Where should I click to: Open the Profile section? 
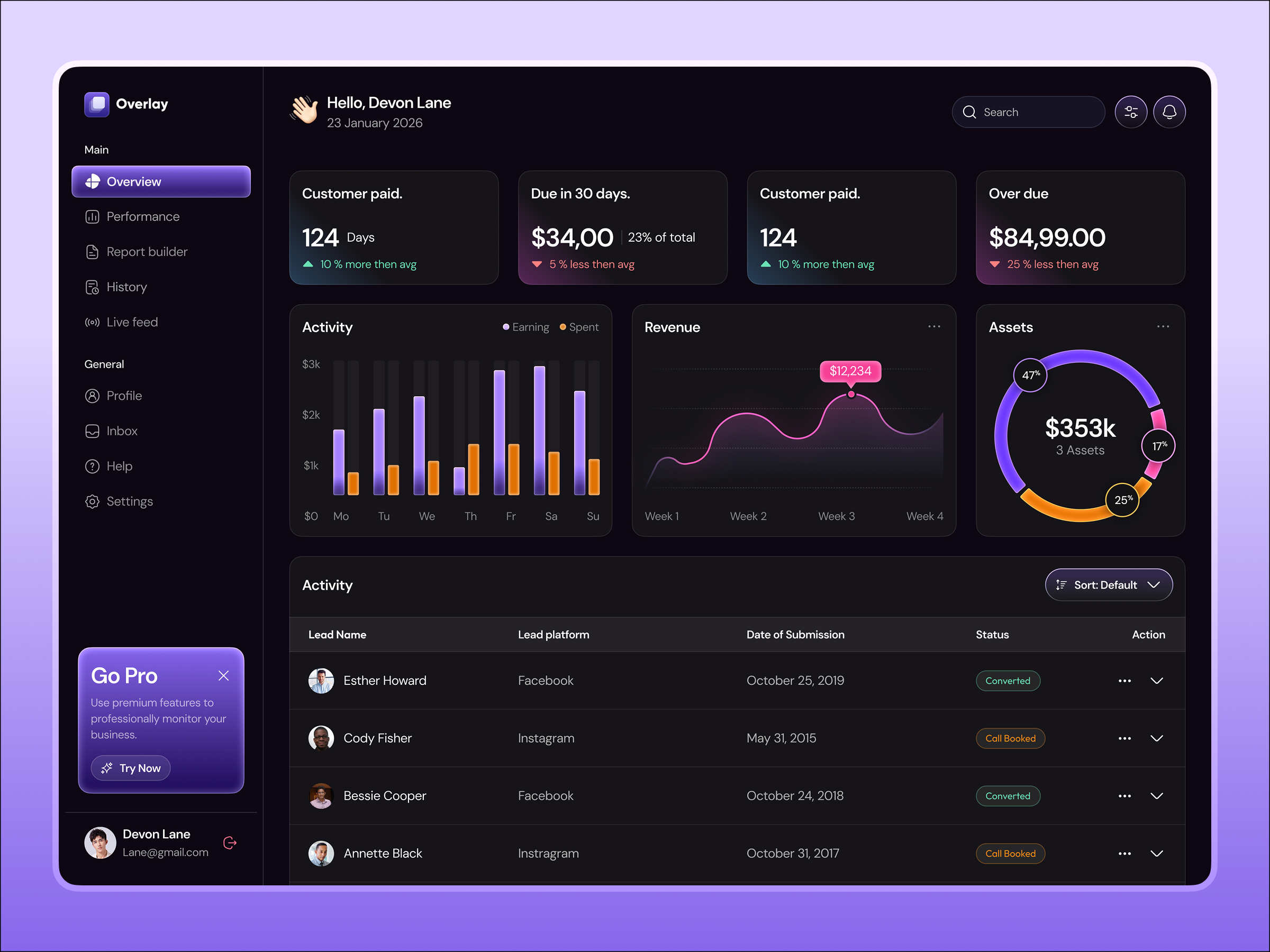[x=124, y=396]
